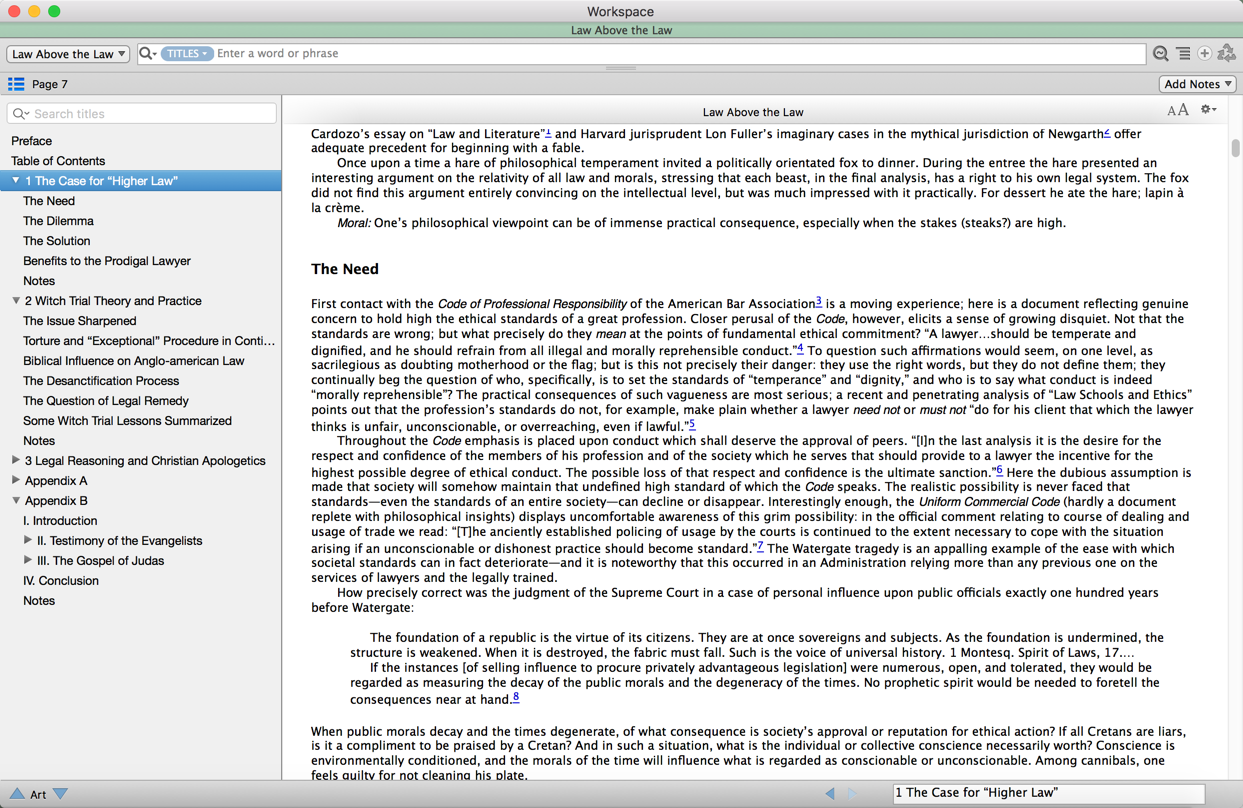
Task: Select Preface in the contents list
Action: pos(31,141)
